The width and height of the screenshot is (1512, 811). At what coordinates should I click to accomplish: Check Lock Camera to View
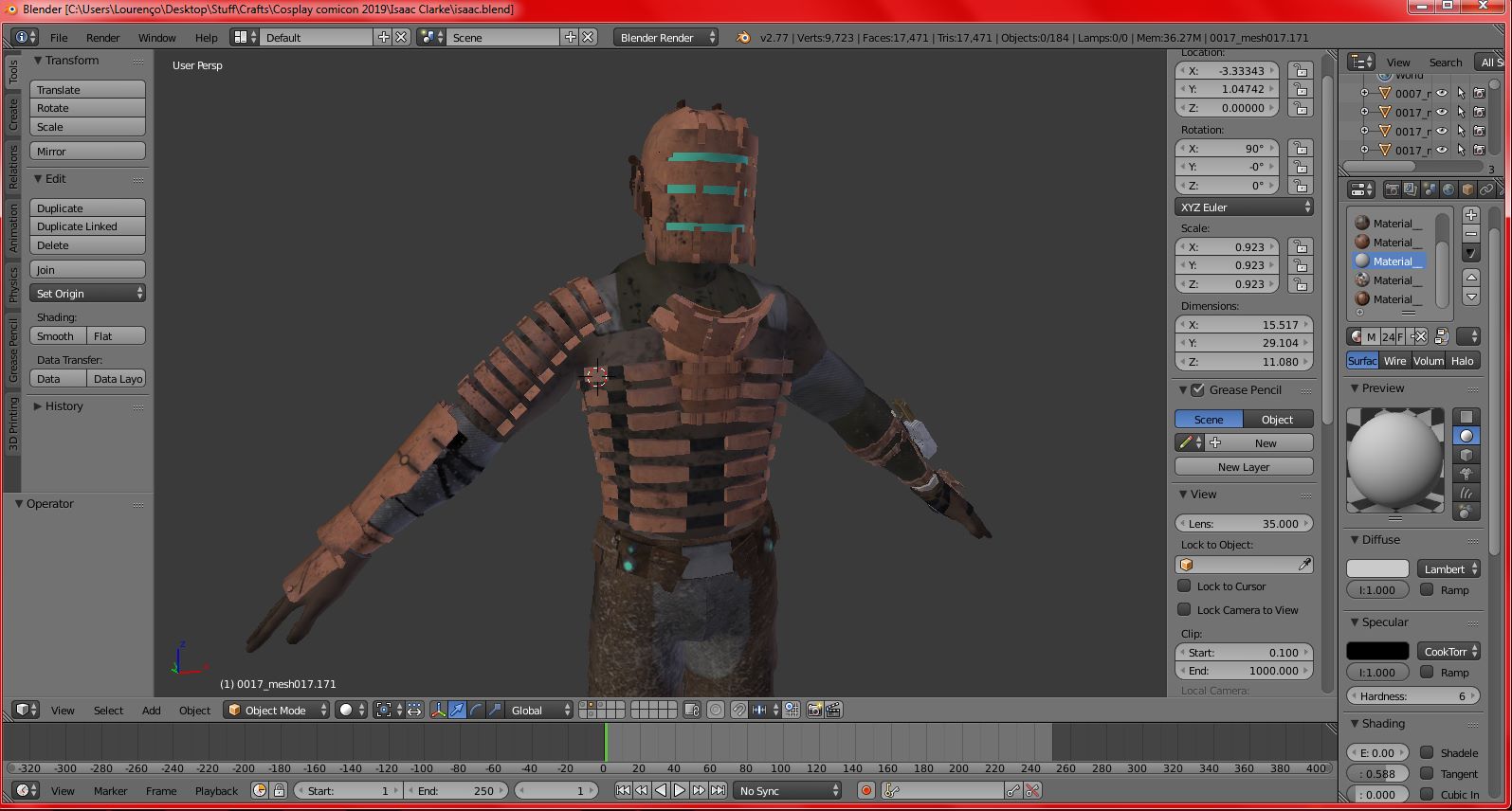coord(1184,609)
